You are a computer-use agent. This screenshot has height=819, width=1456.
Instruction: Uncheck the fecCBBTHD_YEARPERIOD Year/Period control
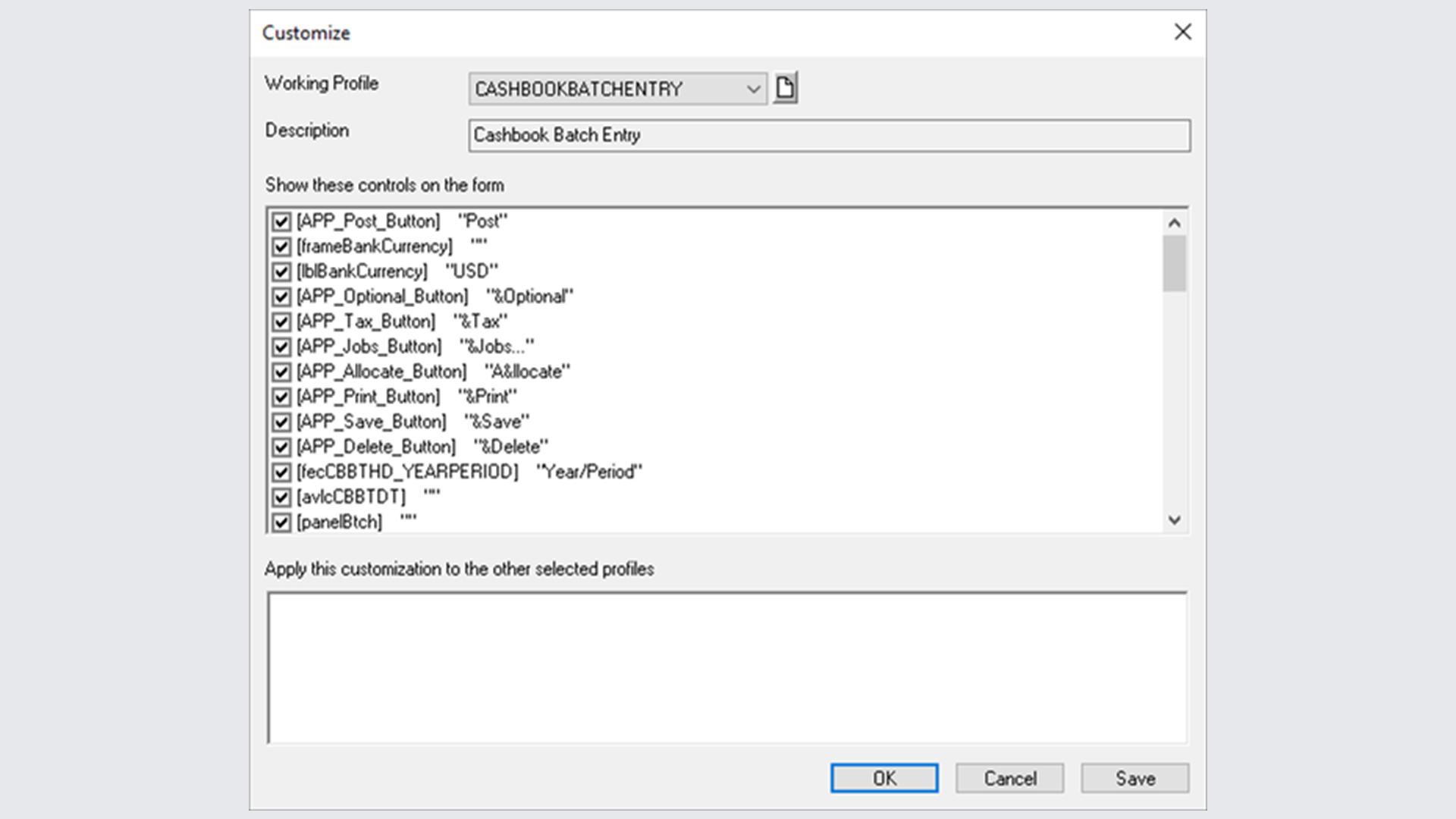coord(280,472)
